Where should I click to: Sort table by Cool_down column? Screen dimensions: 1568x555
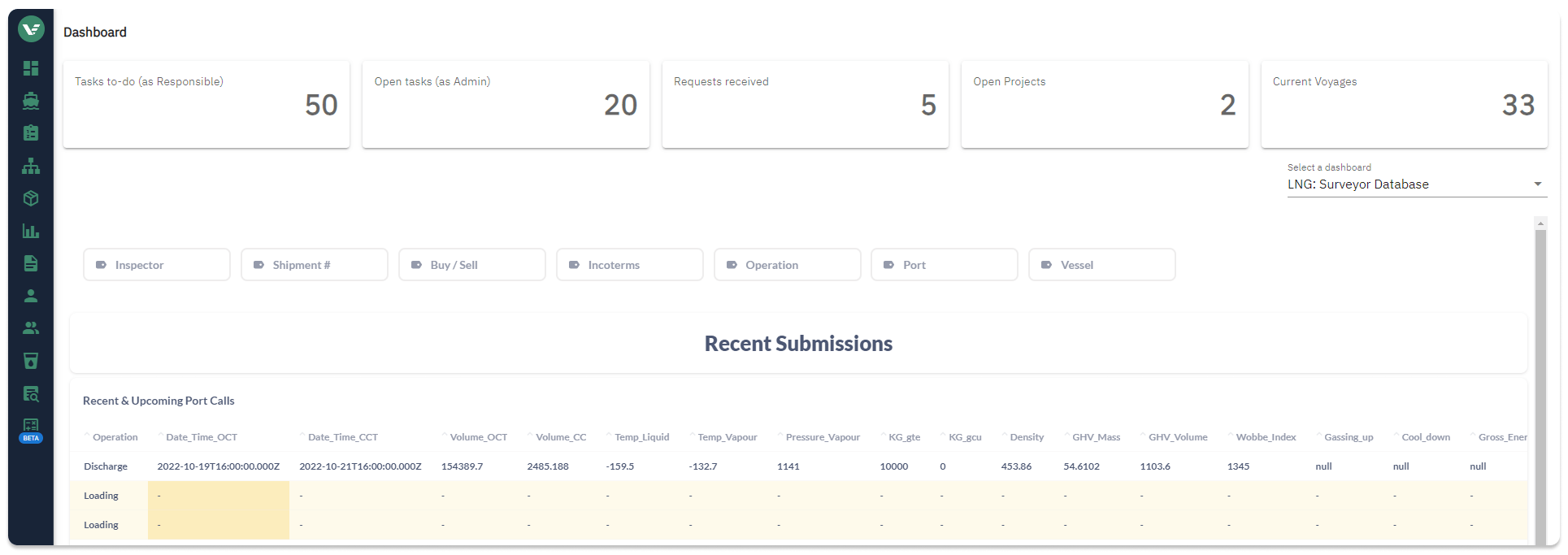coord(1426,437)
